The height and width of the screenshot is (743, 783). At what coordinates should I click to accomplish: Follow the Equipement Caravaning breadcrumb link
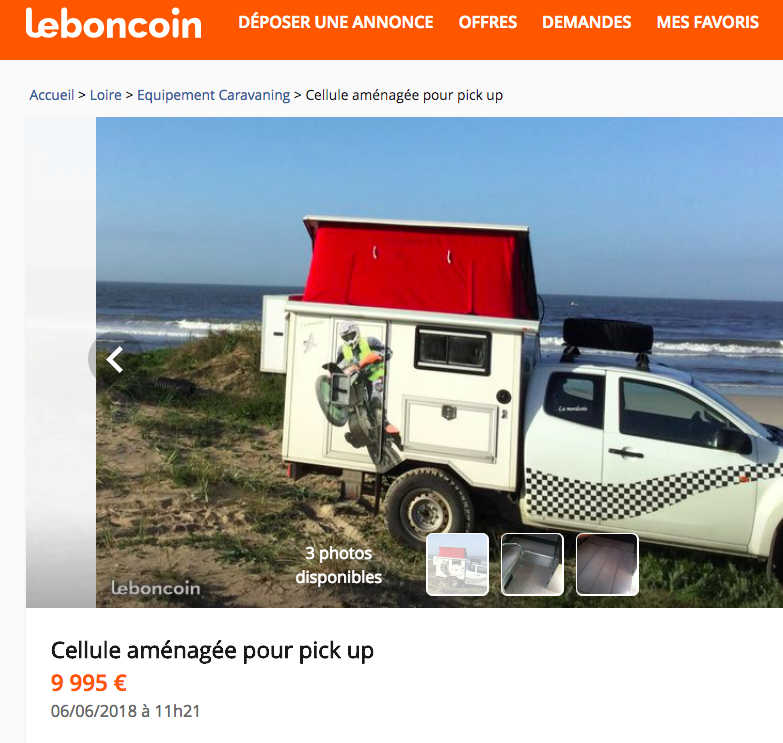(x=214, y=95)
